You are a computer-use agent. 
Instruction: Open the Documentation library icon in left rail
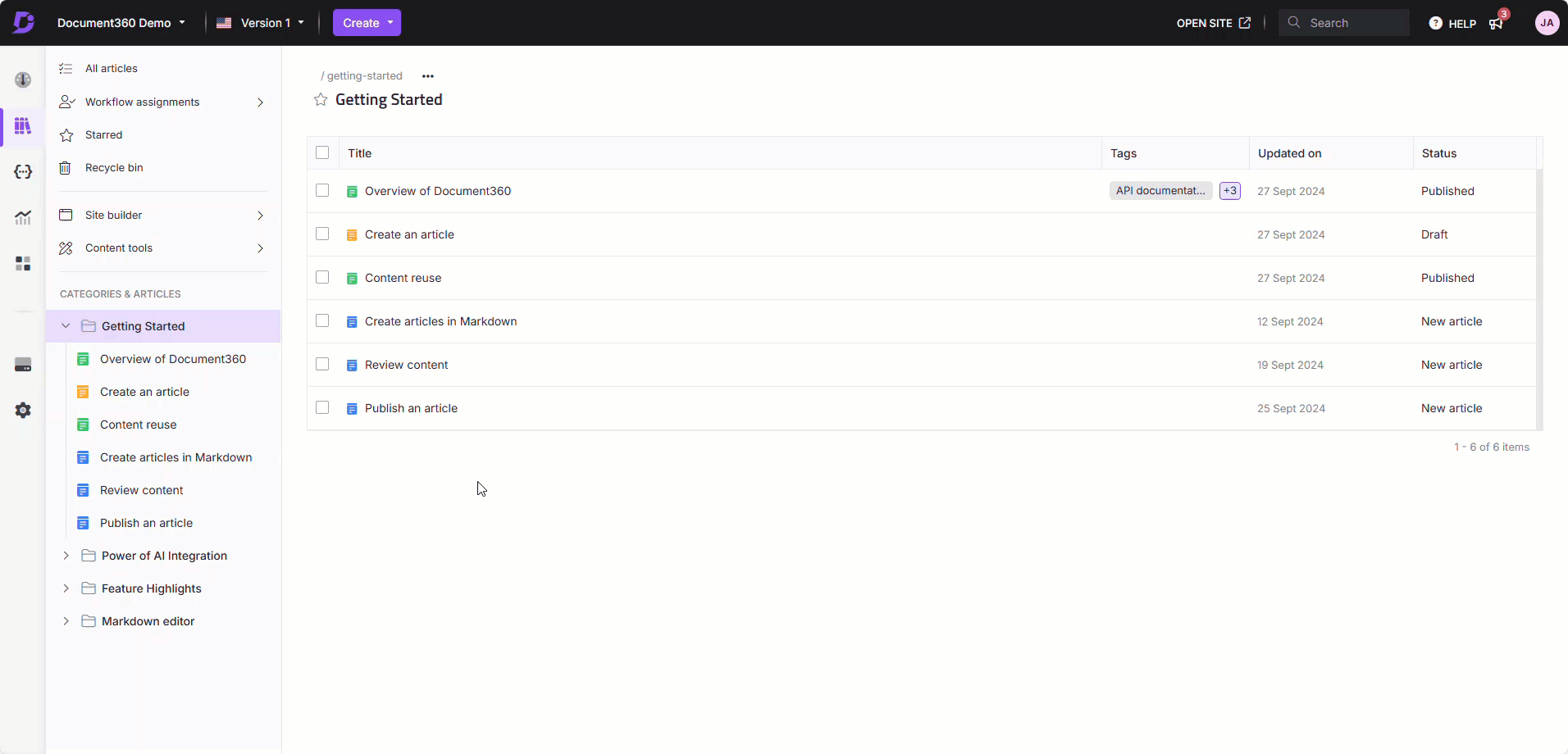[23, 125]
